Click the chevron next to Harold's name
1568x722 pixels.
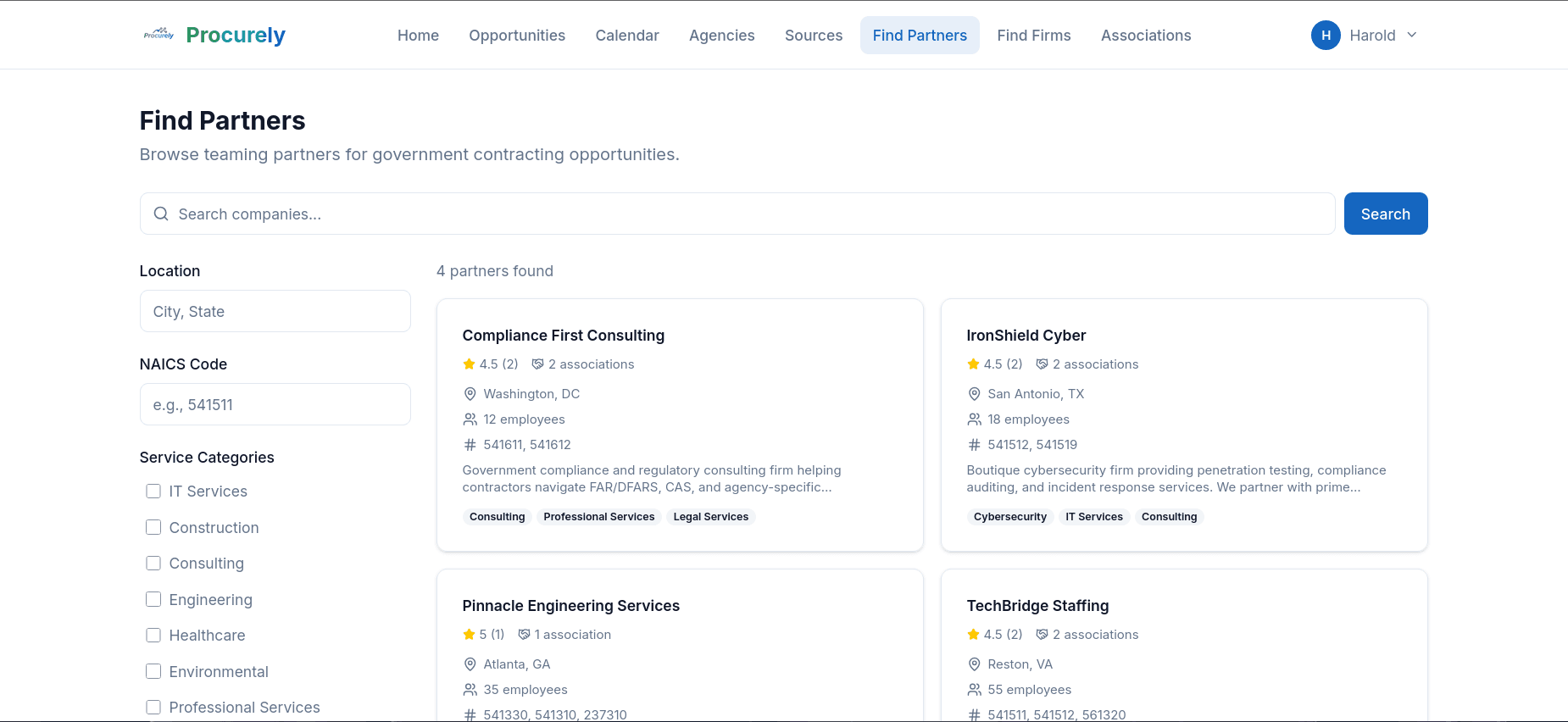(1412, 35)
